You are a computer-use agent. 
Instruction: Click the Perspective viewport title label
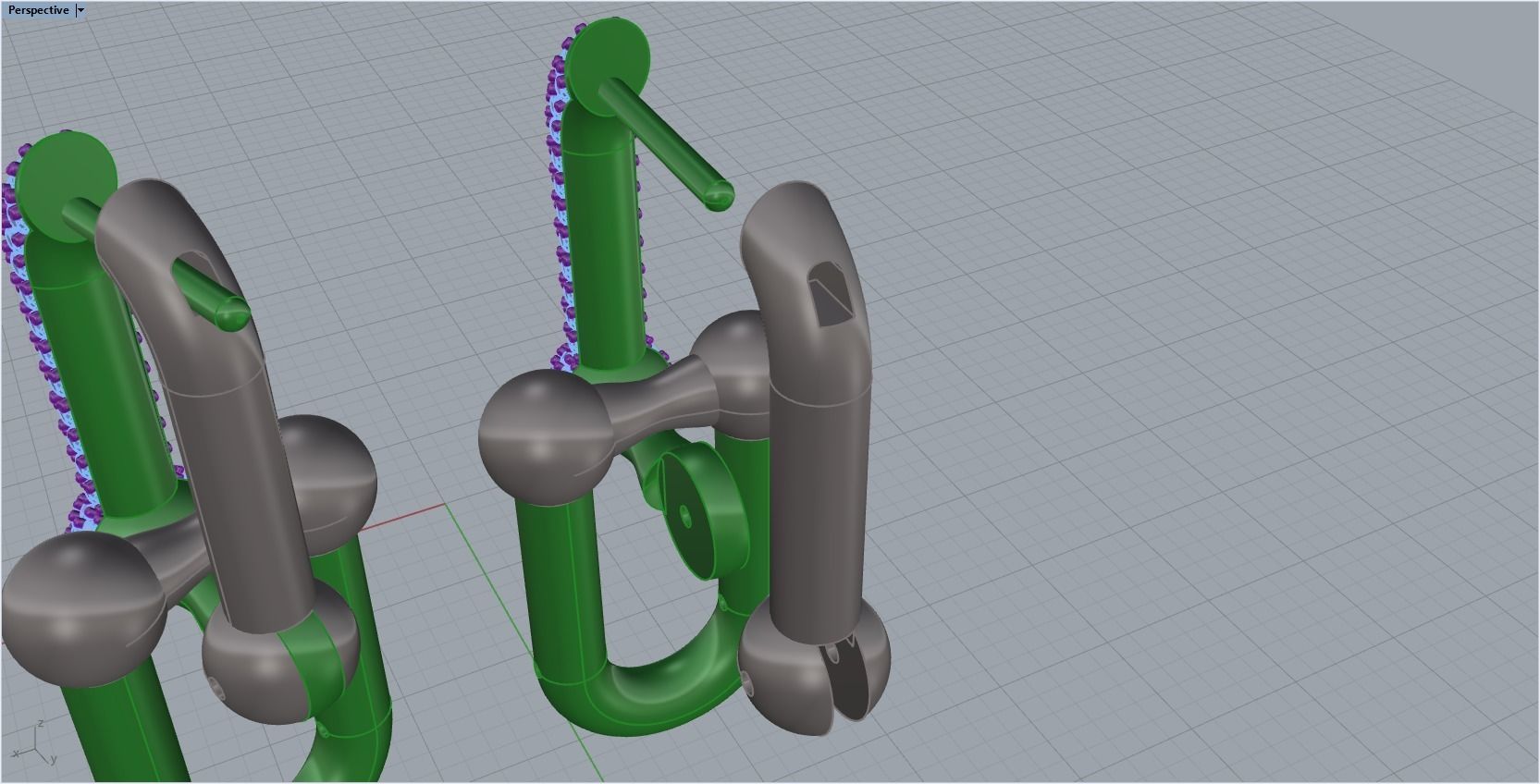(x=38, y=10)
